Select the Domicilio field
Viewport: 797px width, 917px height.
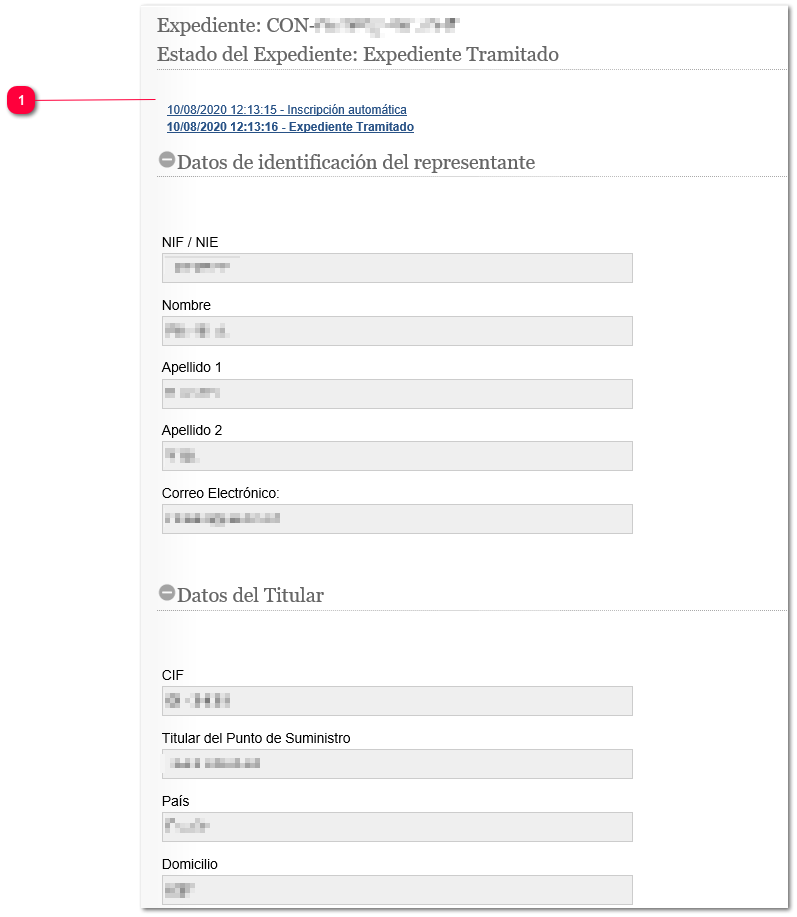click(397, 890)
